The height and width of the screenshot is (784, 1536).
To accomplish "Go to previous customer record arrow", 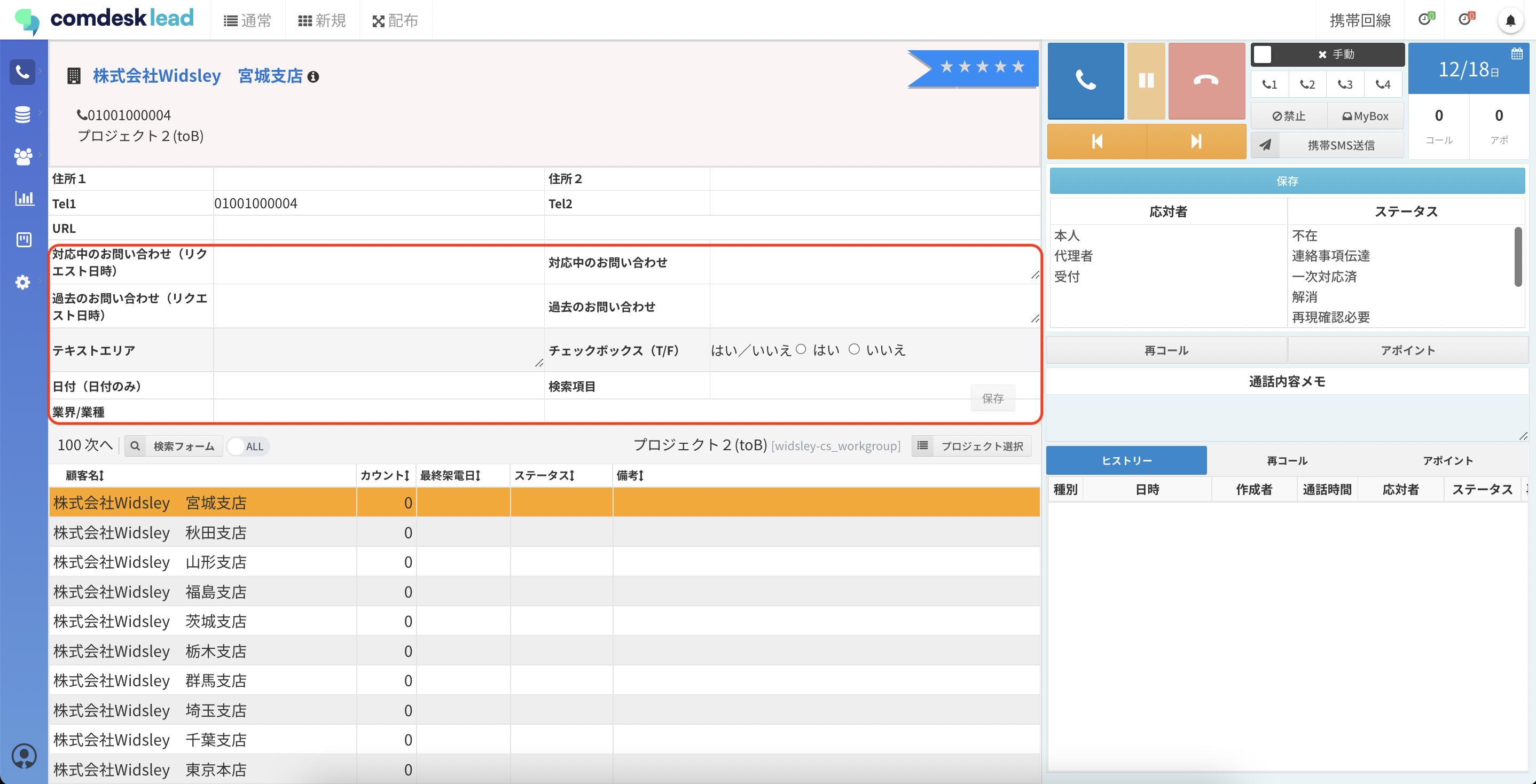I will click(x=1096, y=142).
